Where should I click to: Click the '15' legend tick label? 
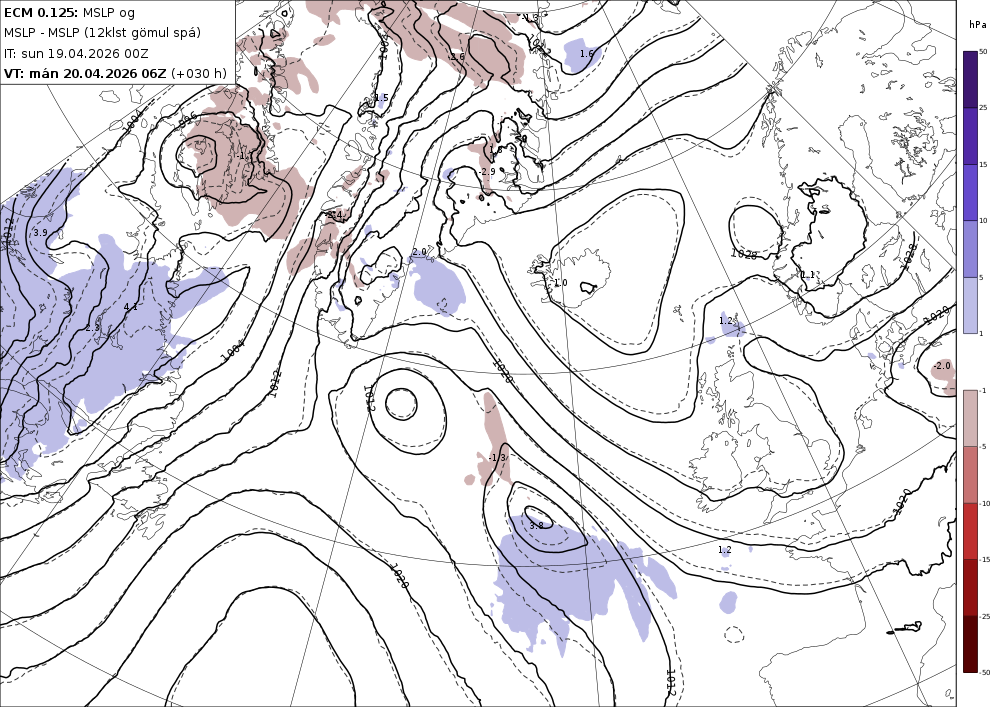(x=983, y=164)
